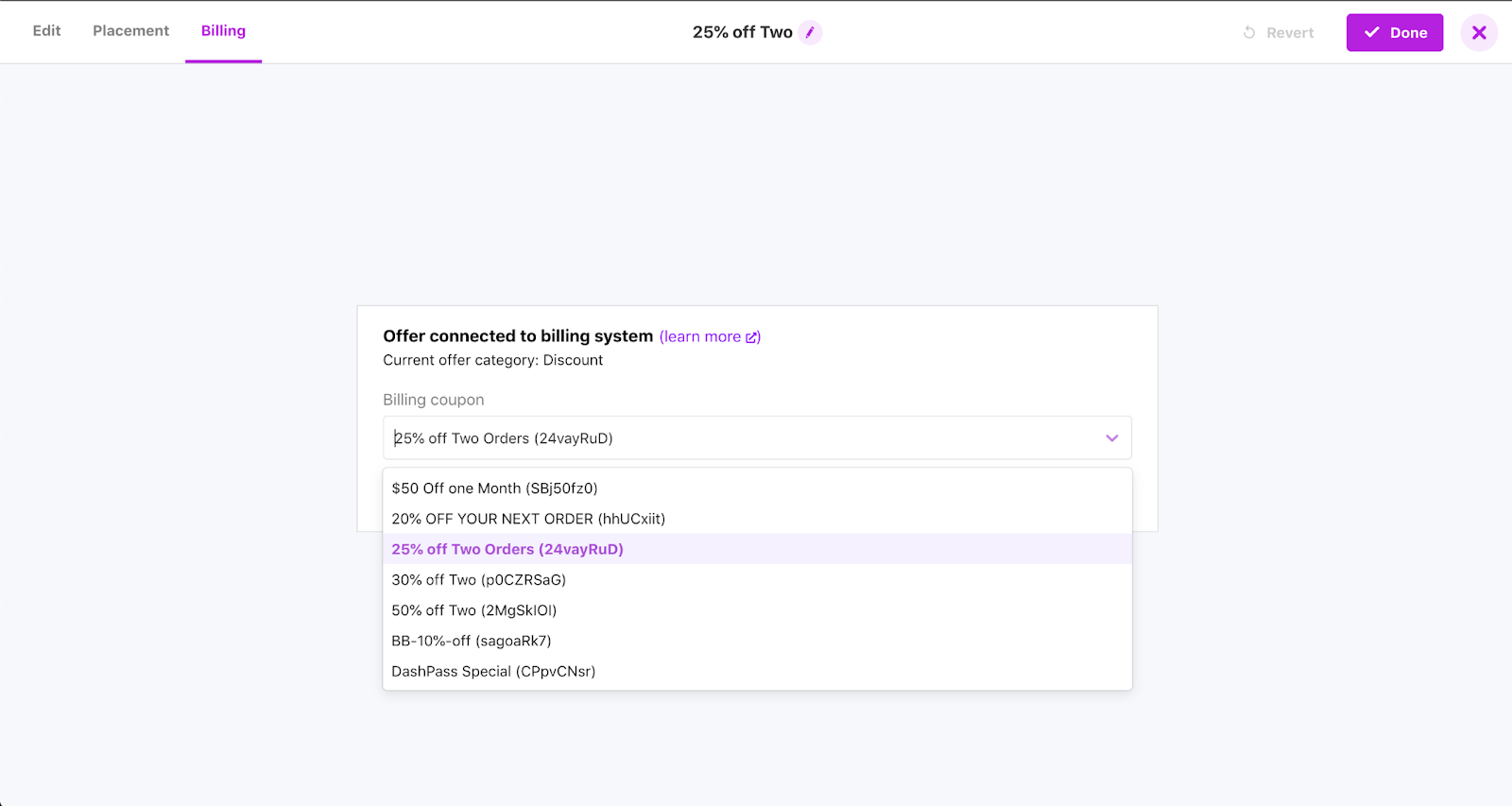
Task: Click the checkmark icon on Done
Action: pos(1372,32)
